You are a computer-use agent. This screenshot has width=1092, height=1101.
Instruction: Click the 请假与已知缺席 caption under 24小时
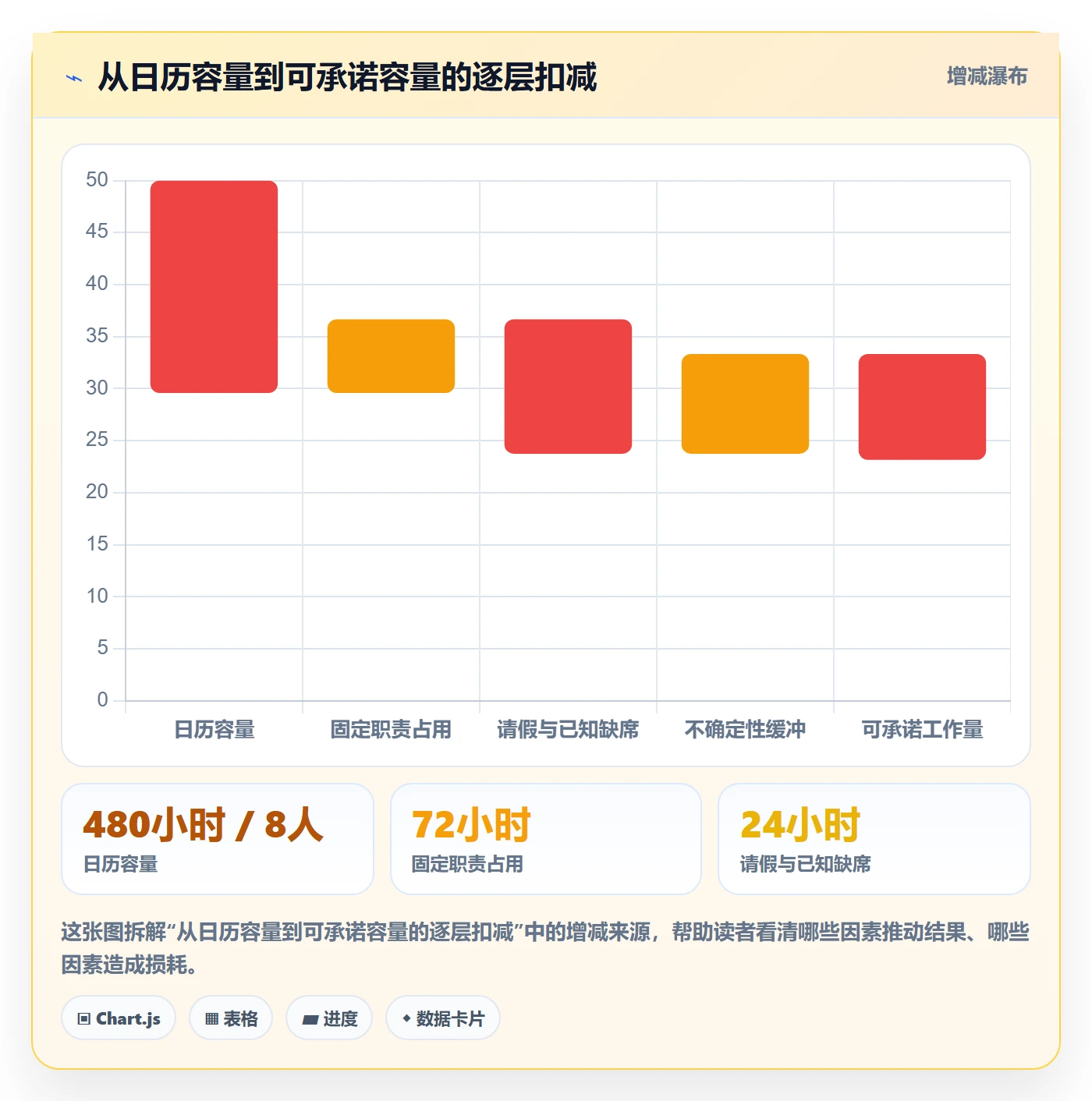(805, 864)
